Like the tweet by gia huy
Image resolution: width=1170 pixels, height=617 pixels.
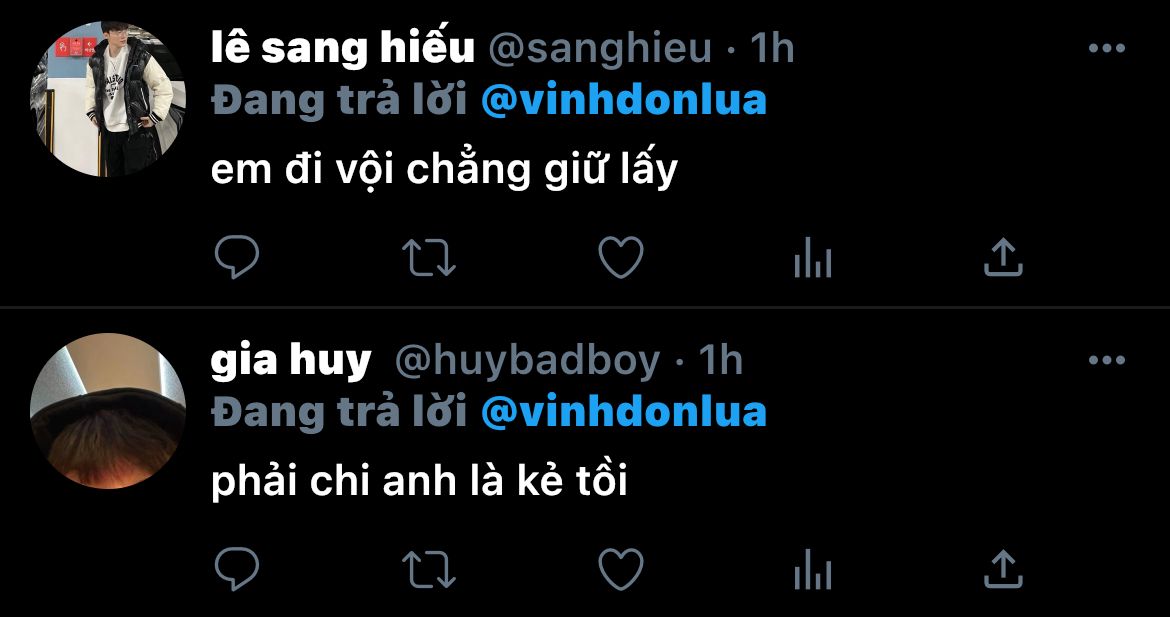tap(621, 569)
